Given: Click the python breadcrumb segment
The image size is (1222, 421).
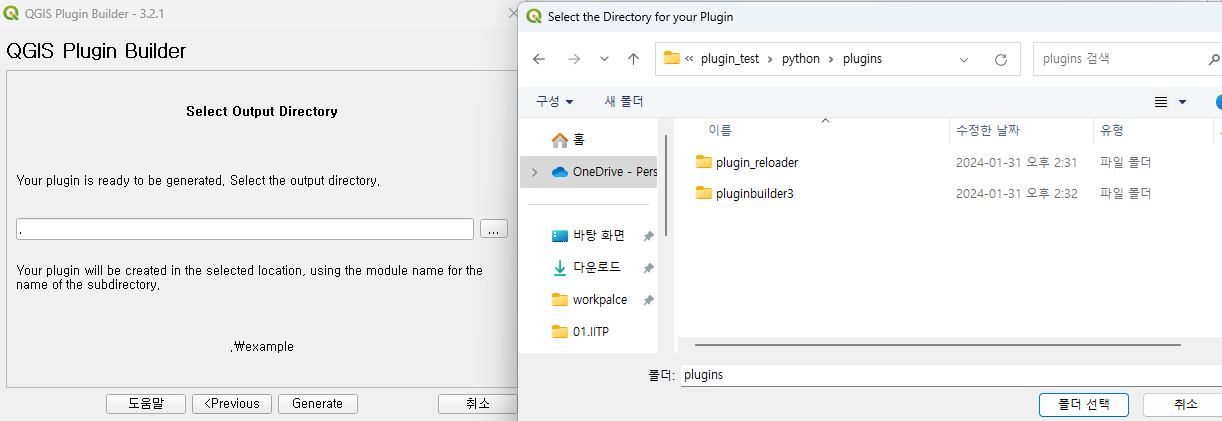Looking at the screenshot, I should [x=801, y=59].
